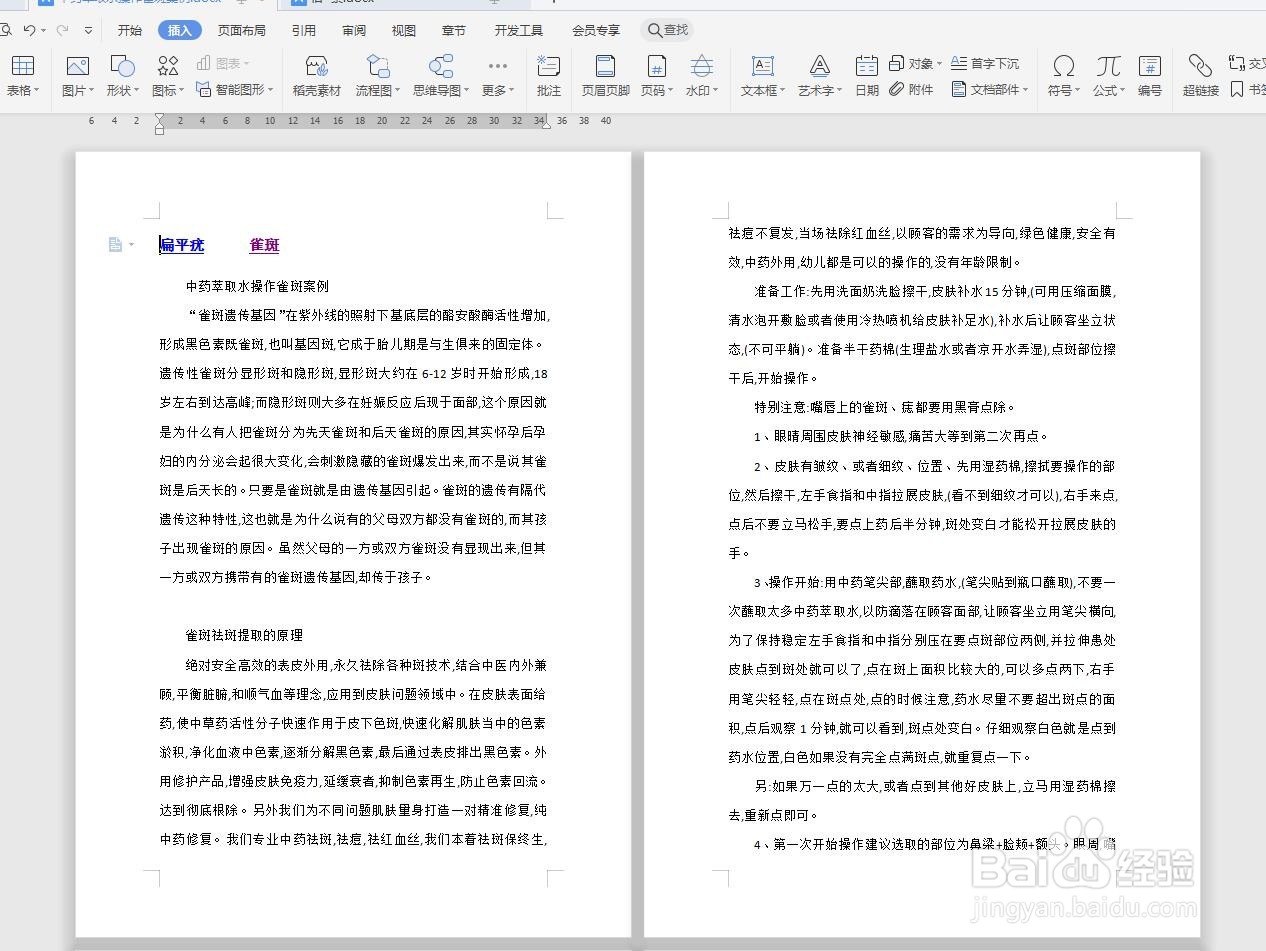Insert a 书签 bookmark
Image resolution: width=1266 pixels, height=951 pixels.
[x=1248, y=89]
